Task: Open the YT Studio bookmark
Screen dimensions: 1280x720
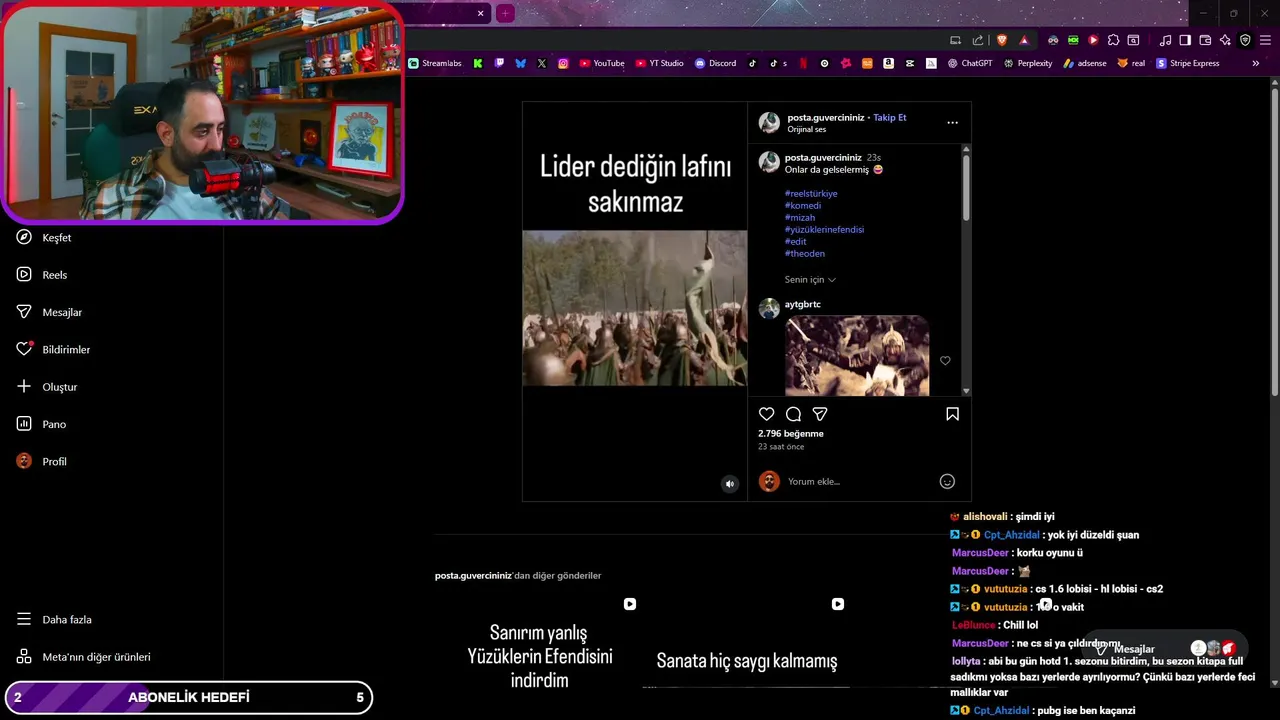Action: [659, 63]
